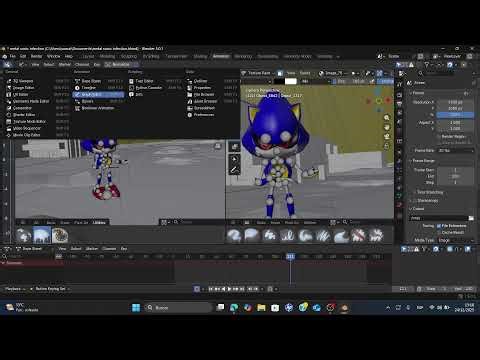480x360 pixels.
Task: Click the blue current frame marker
Action: (x=291, y=256)
